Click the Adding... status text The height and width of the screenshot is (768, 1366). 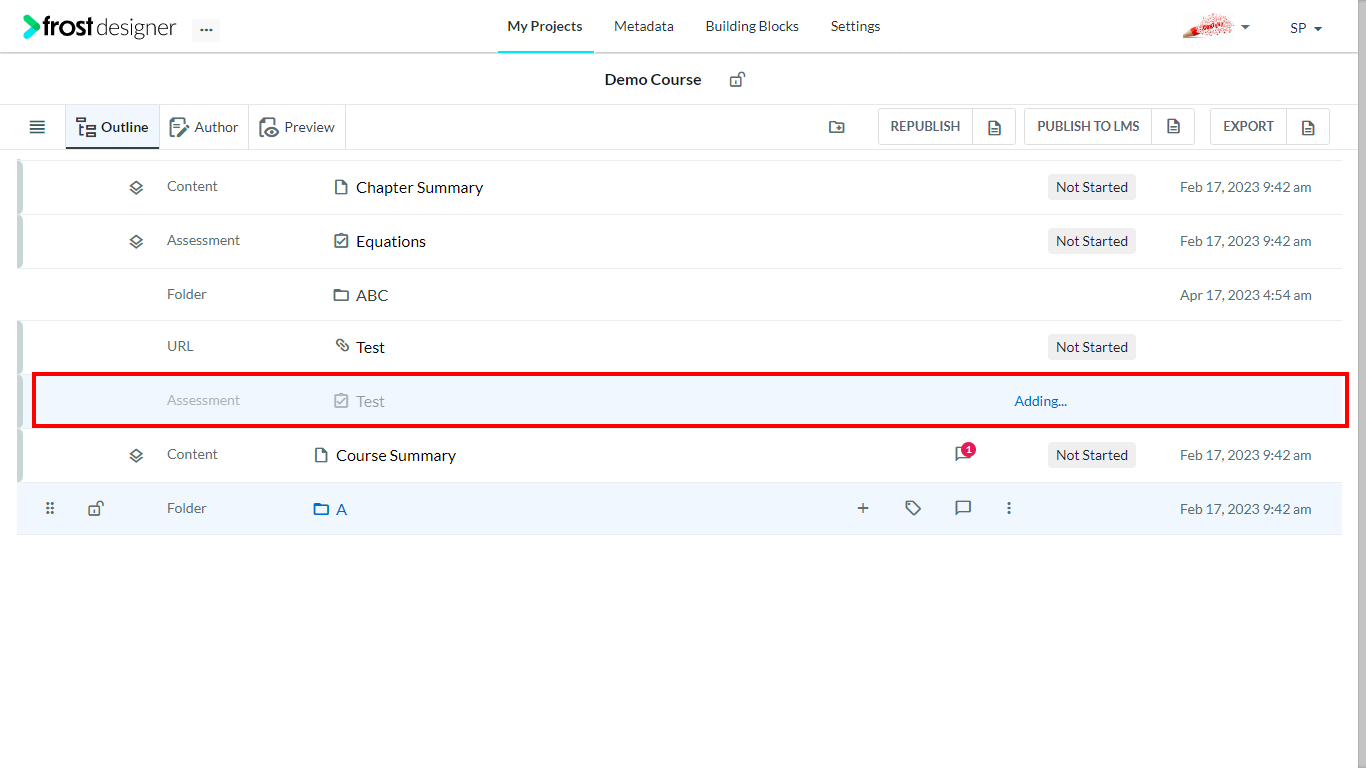click(x=1041, y=401)
